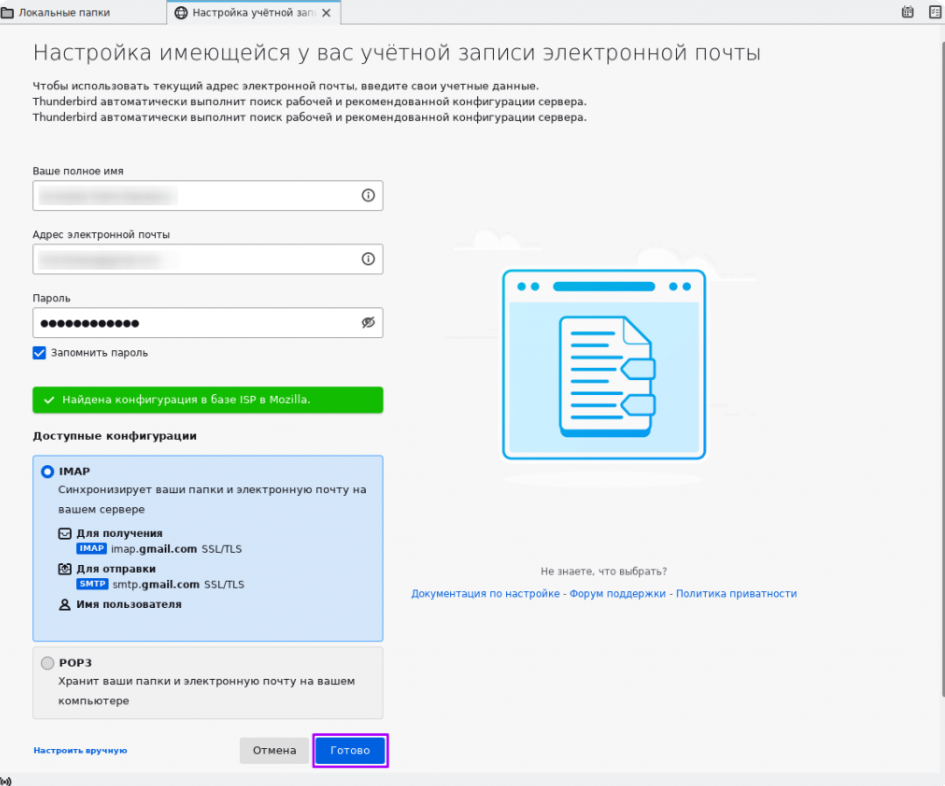Toggle password visibility with the eye icon
This screenshot has height=786, width=945.
(x=367, y=323)
